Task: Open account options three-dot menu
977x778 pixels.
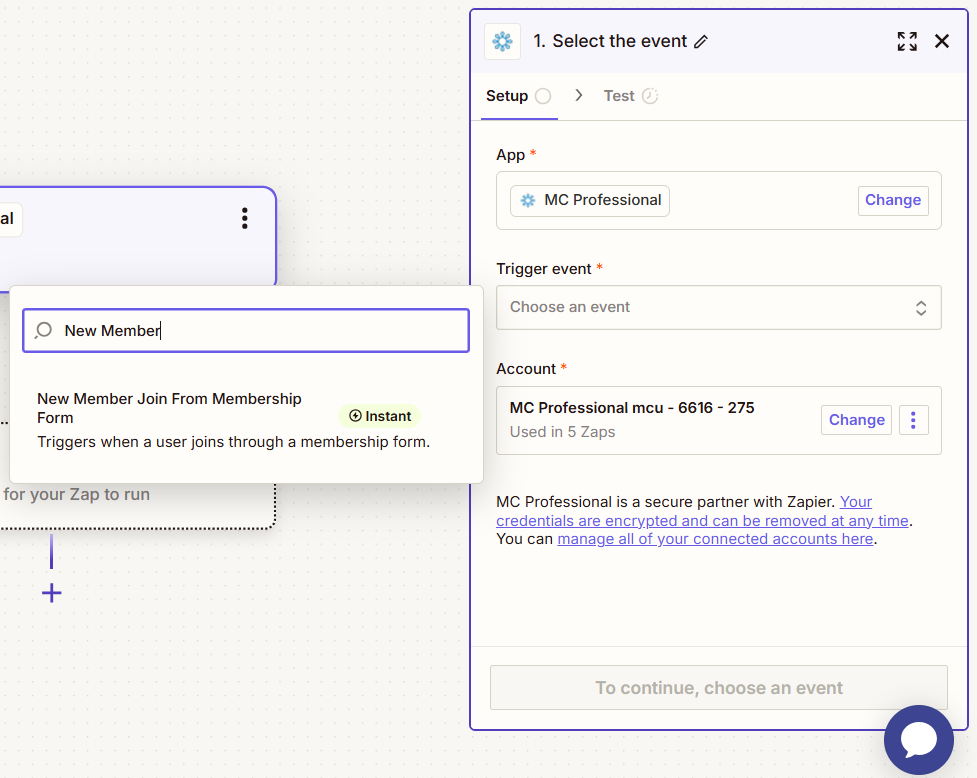Action: 913,420
